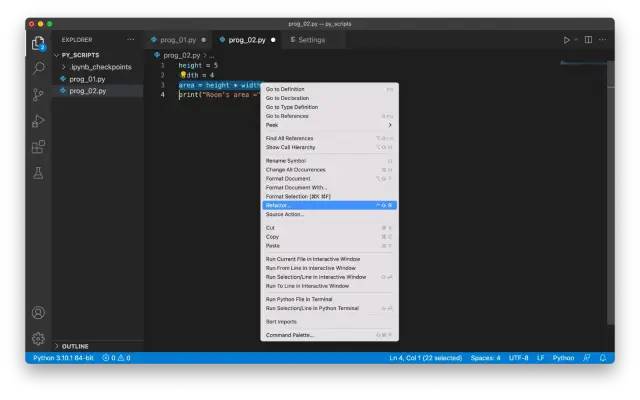Click Python language mode in status bar
The width and height of the screenshot is (640, 400).
point(563,358)
